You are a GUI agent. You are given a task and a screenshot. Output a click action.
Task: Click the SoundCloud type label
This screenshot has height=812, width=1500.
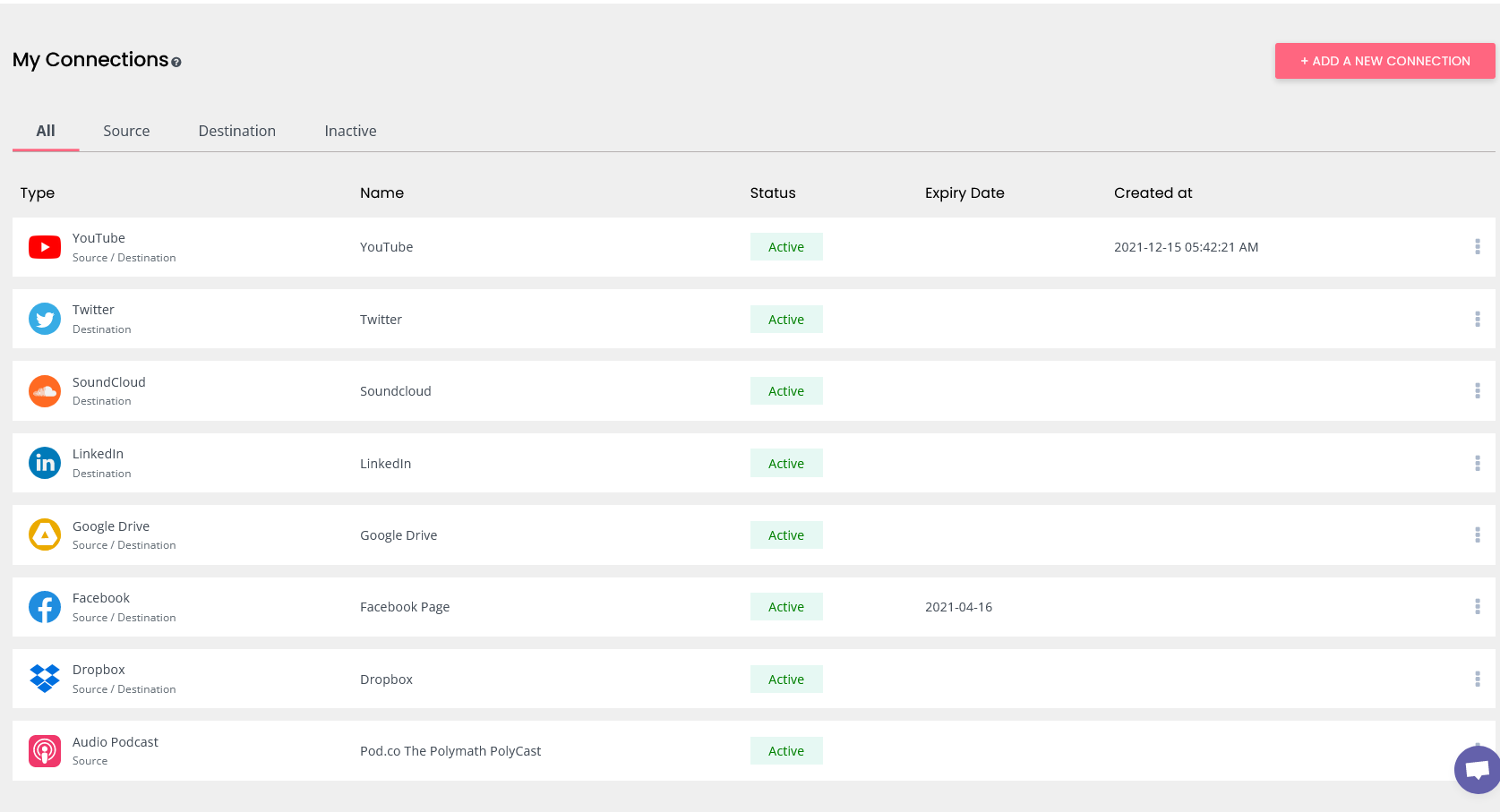109,382
